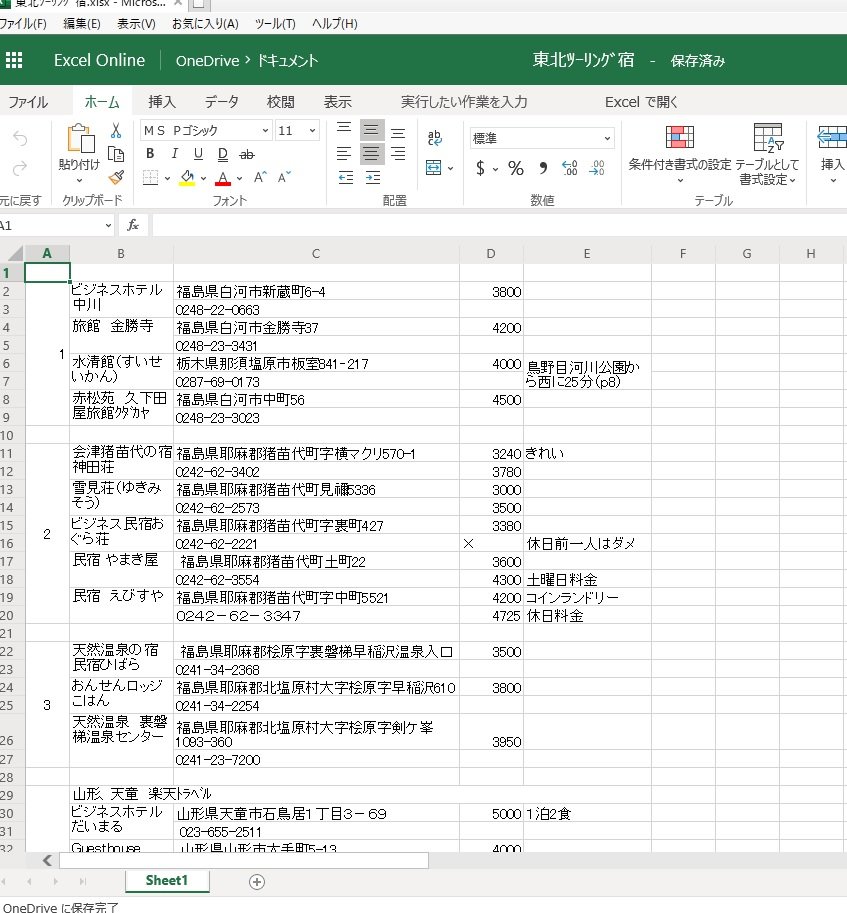Align text to the bottom

tap(398, 133)
